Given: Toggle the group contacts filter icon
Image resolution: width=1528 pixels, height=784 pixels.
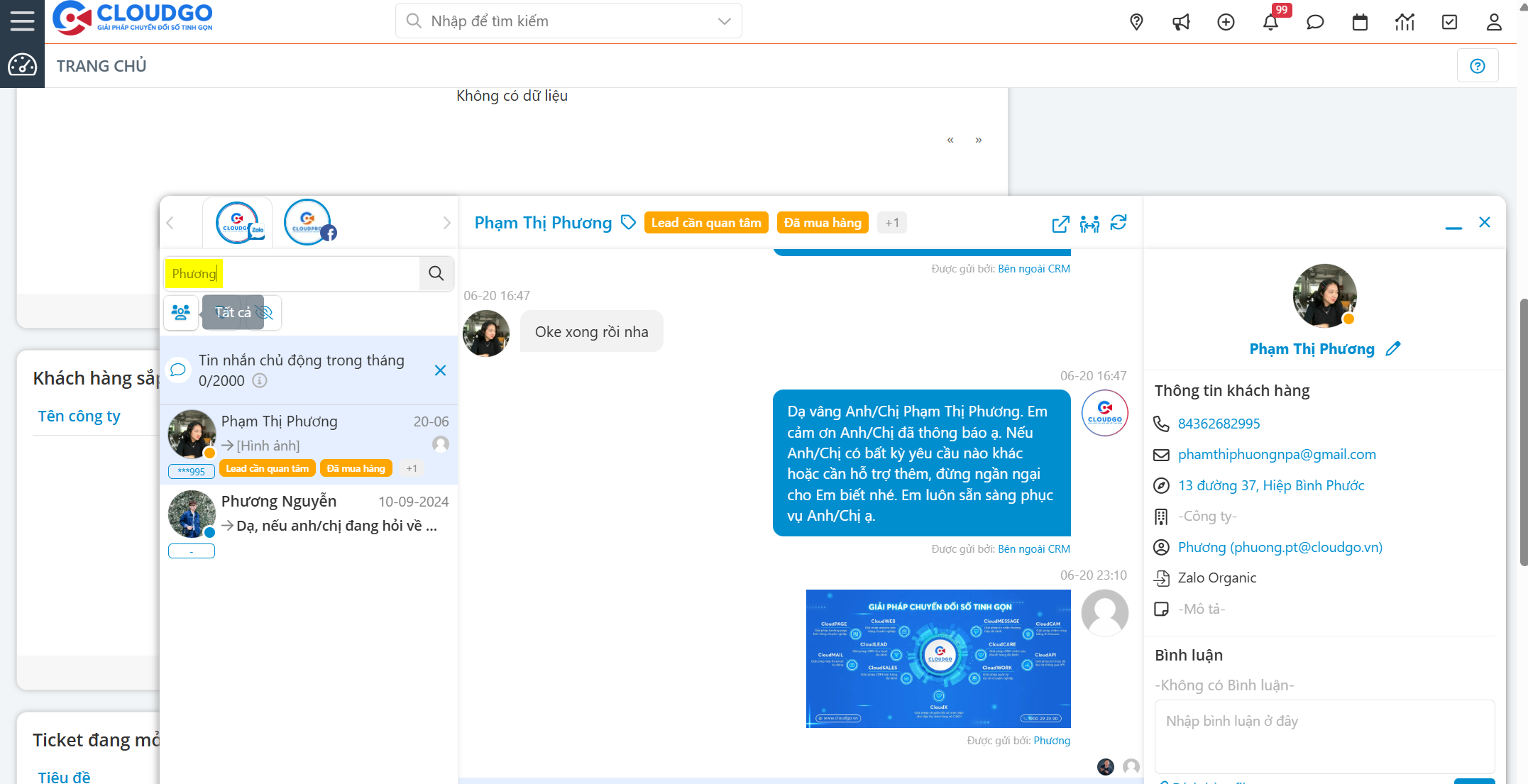Looking at the screenshot, I should [181, 312].
